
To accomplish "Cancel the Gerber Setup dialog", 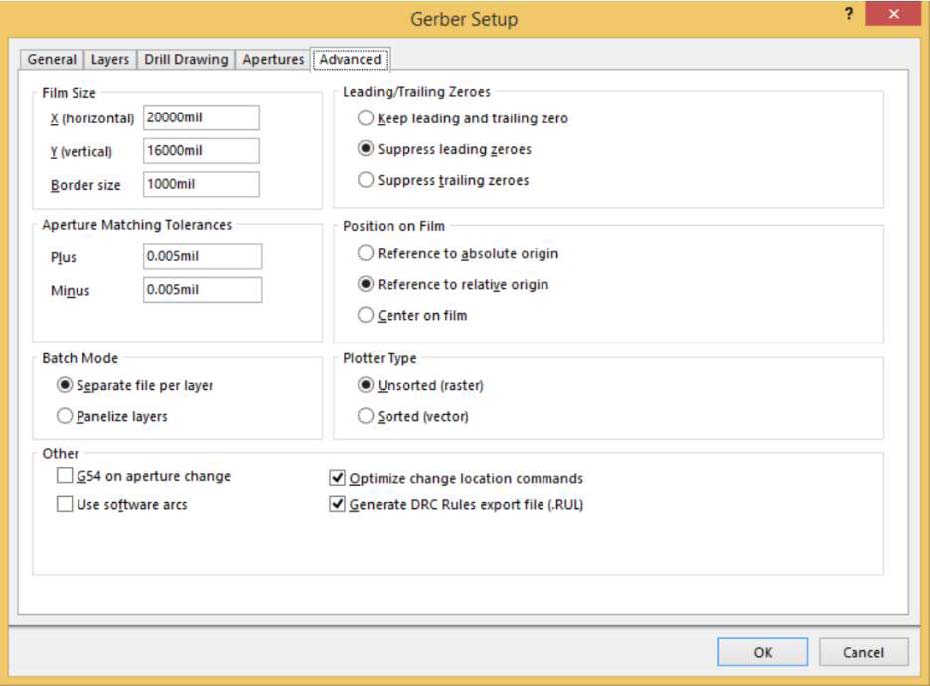I will 863,652.
